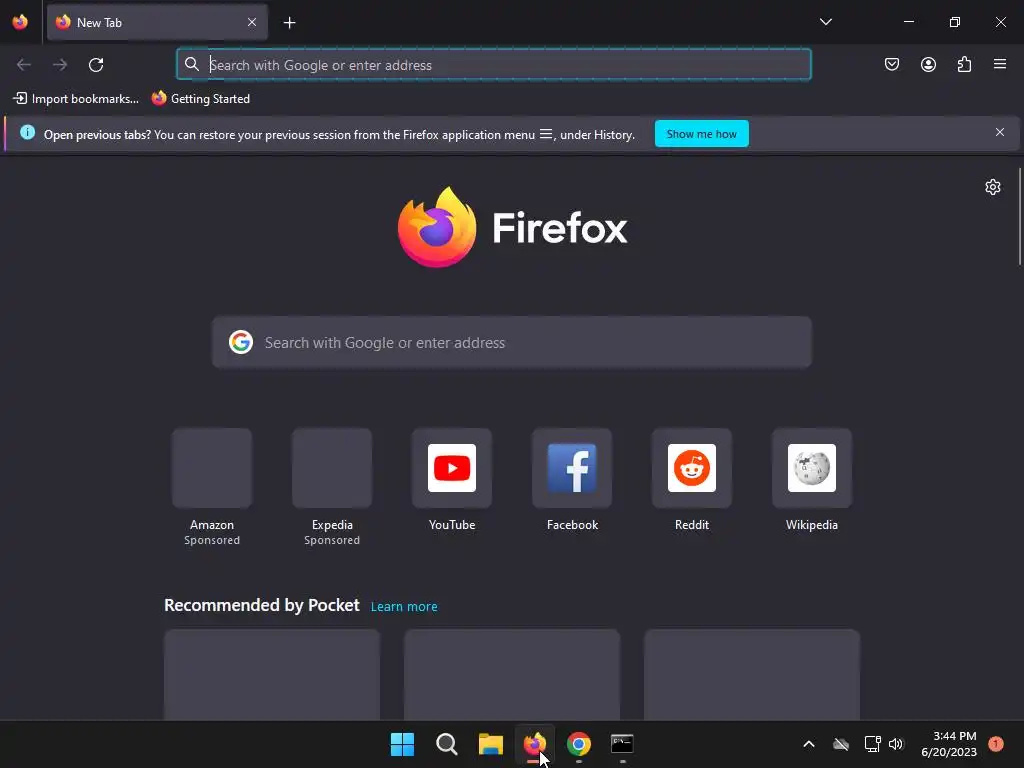The image size is (1024, 768).
Task: Open the Expedia sponsored shortcut
Action: pyautogui.click(x=332, y=487)
